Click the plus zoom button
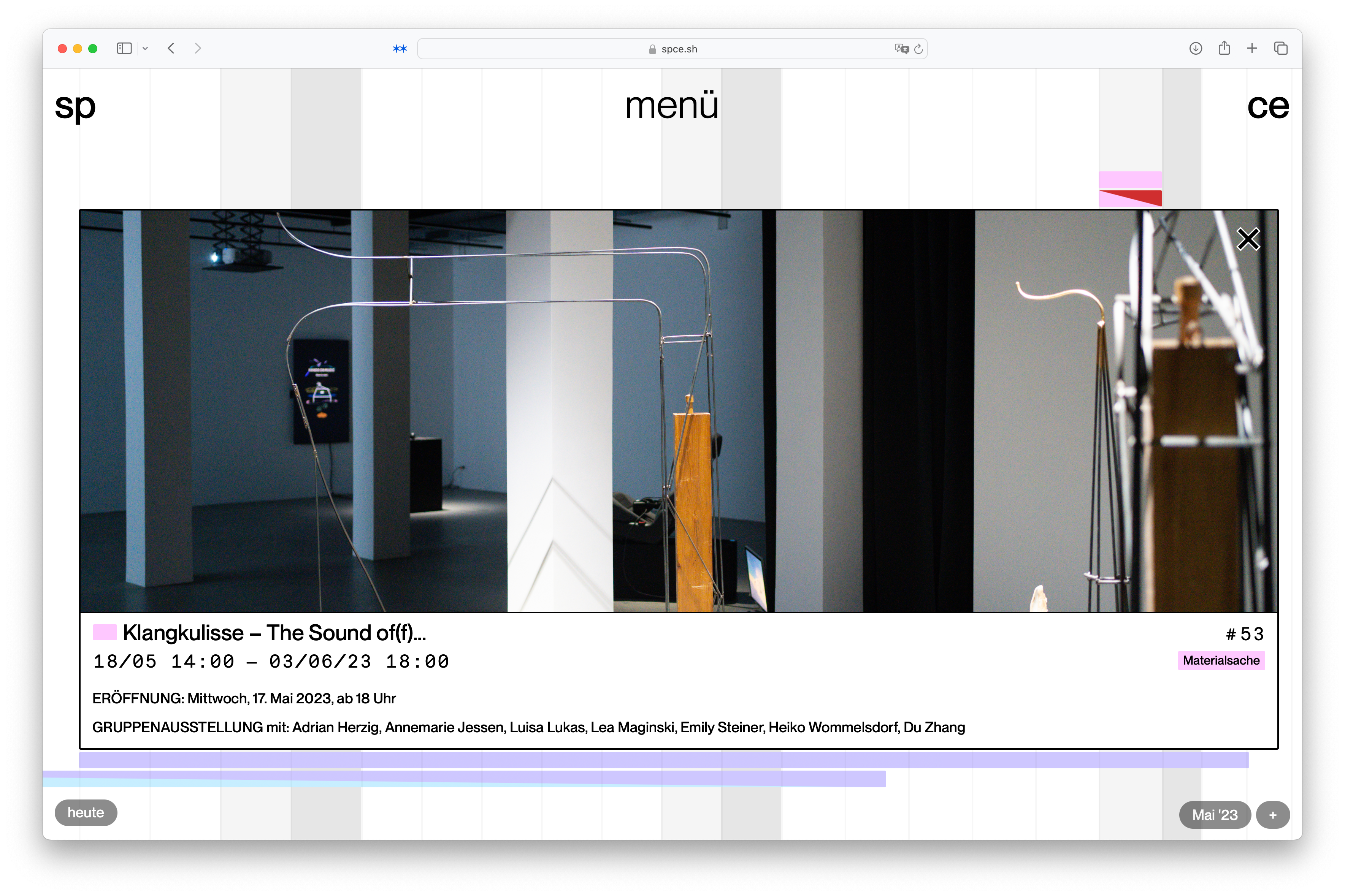This screenshot has width=1345, height=896. [x=1272, y=815]
